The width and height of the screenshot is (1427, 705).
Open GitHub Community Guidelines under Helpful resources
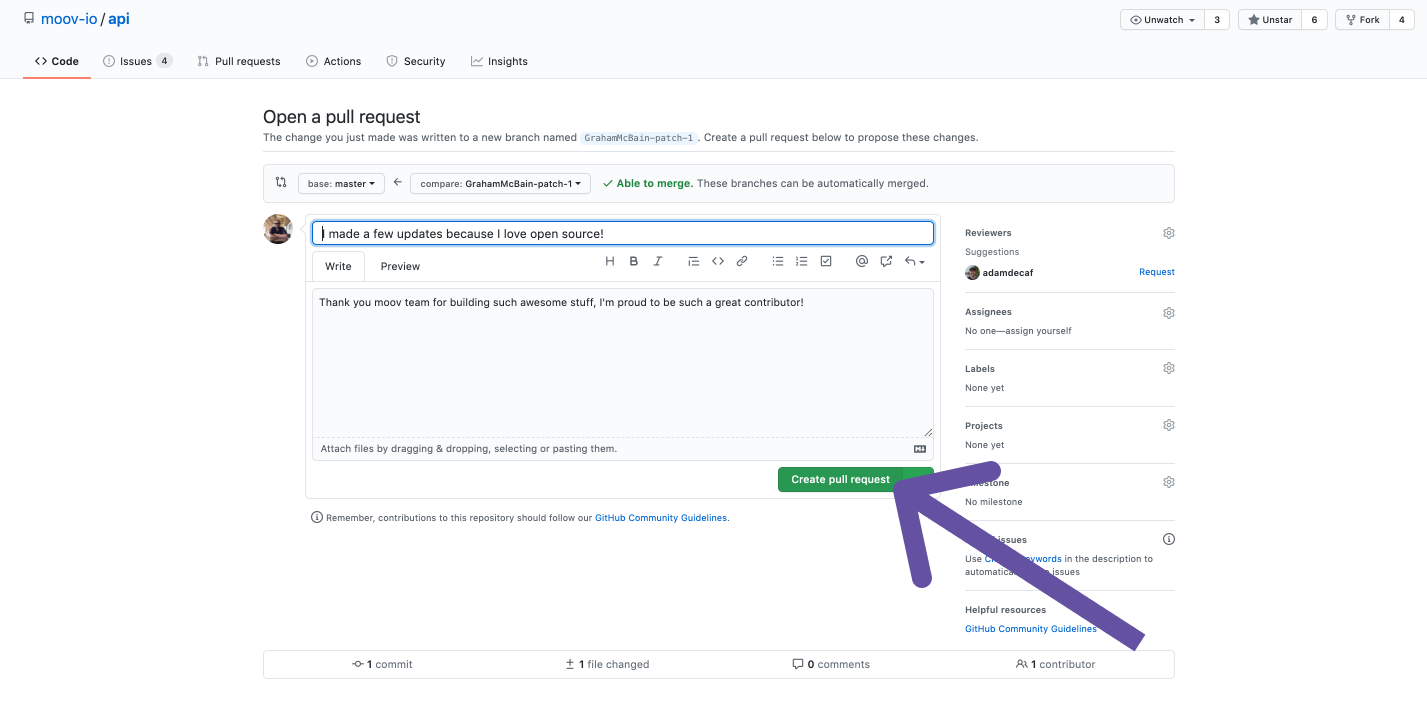point(1031,629)
